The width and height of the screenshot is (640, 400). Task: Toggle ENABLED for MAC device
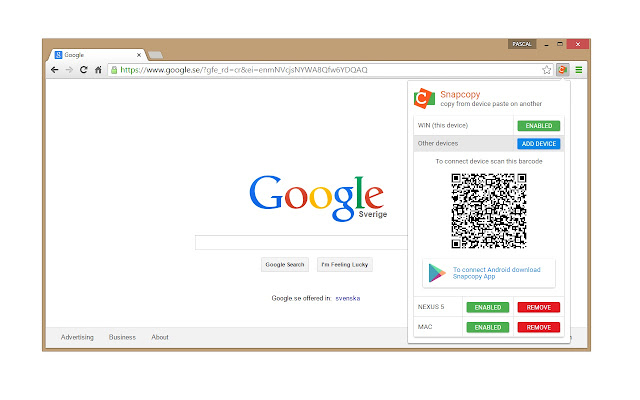click(x=488, y=327)
